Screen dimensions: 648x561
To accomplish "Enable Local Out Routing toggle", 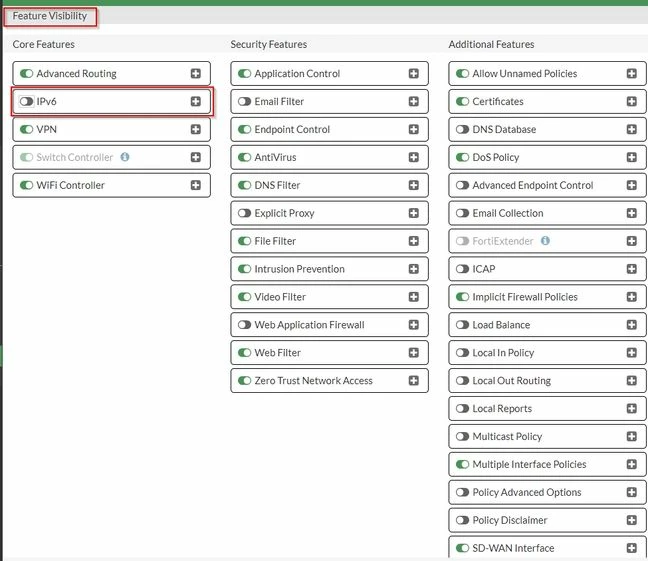I will click(x=462, y=380).
